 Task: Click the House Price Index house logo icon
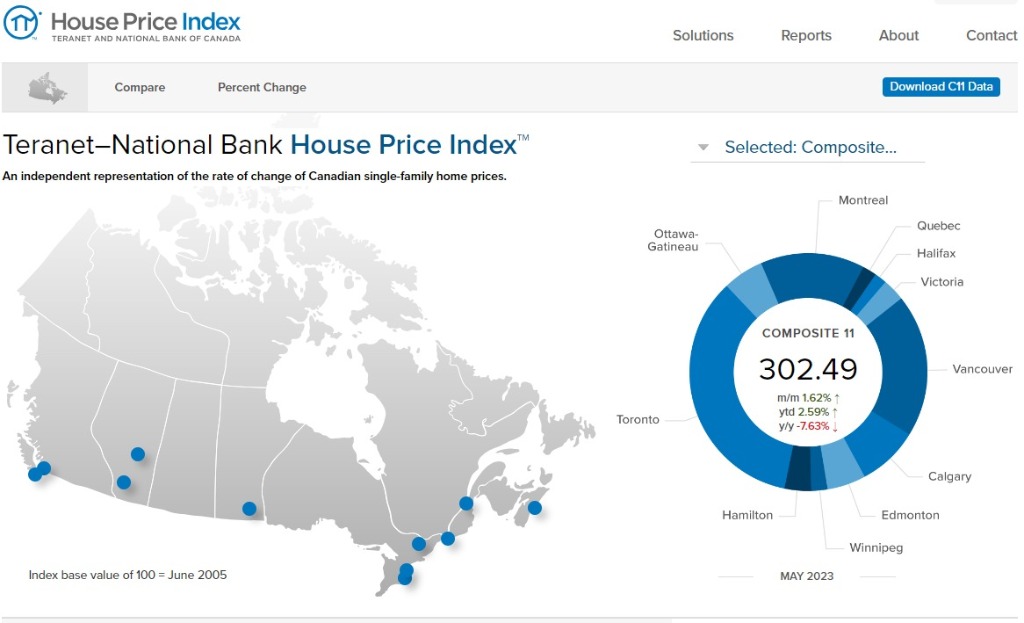click(x=22, y=23)
